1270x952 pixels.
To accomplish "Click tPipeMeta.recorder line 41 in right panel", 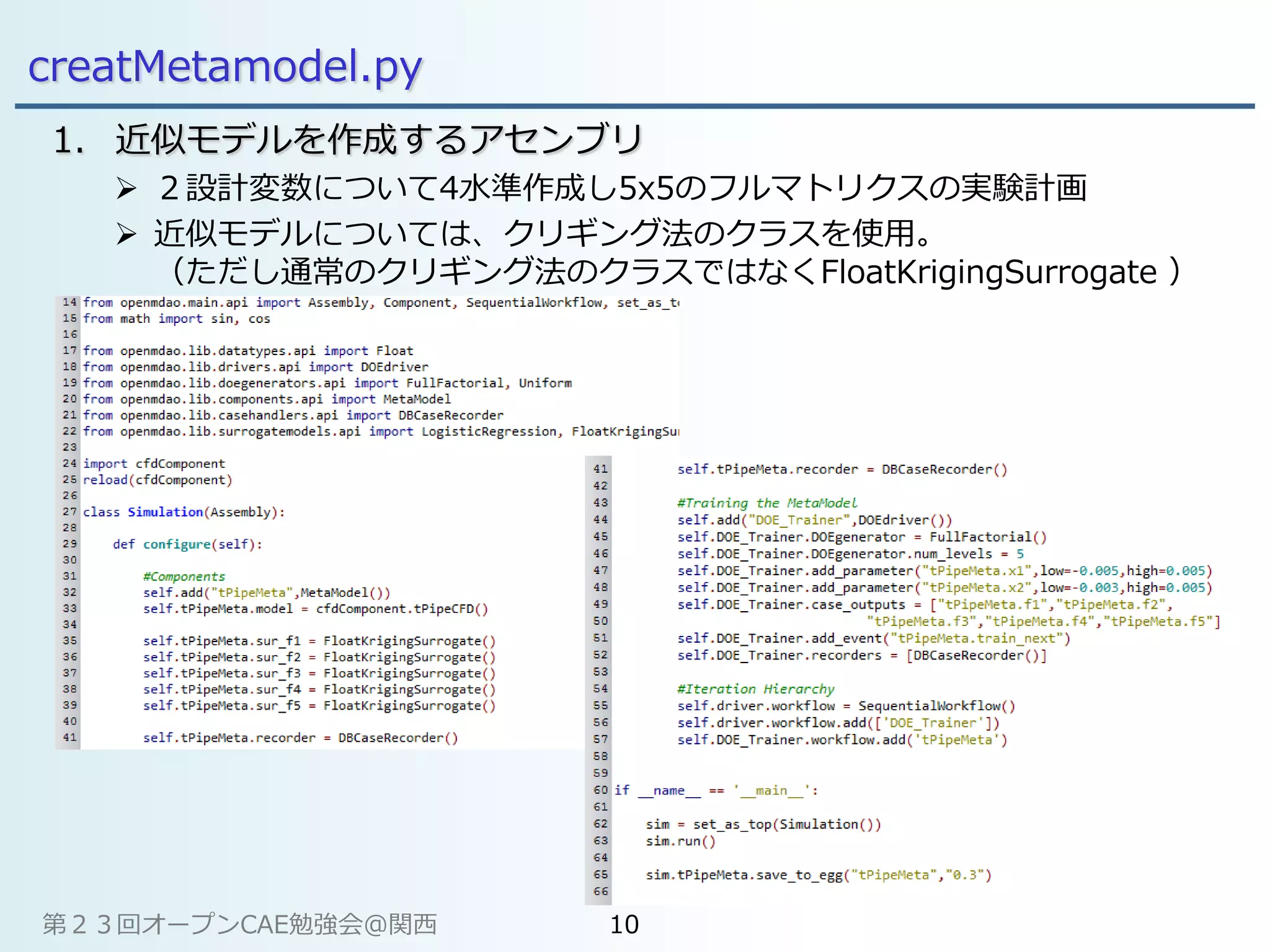I will [842, 469].
